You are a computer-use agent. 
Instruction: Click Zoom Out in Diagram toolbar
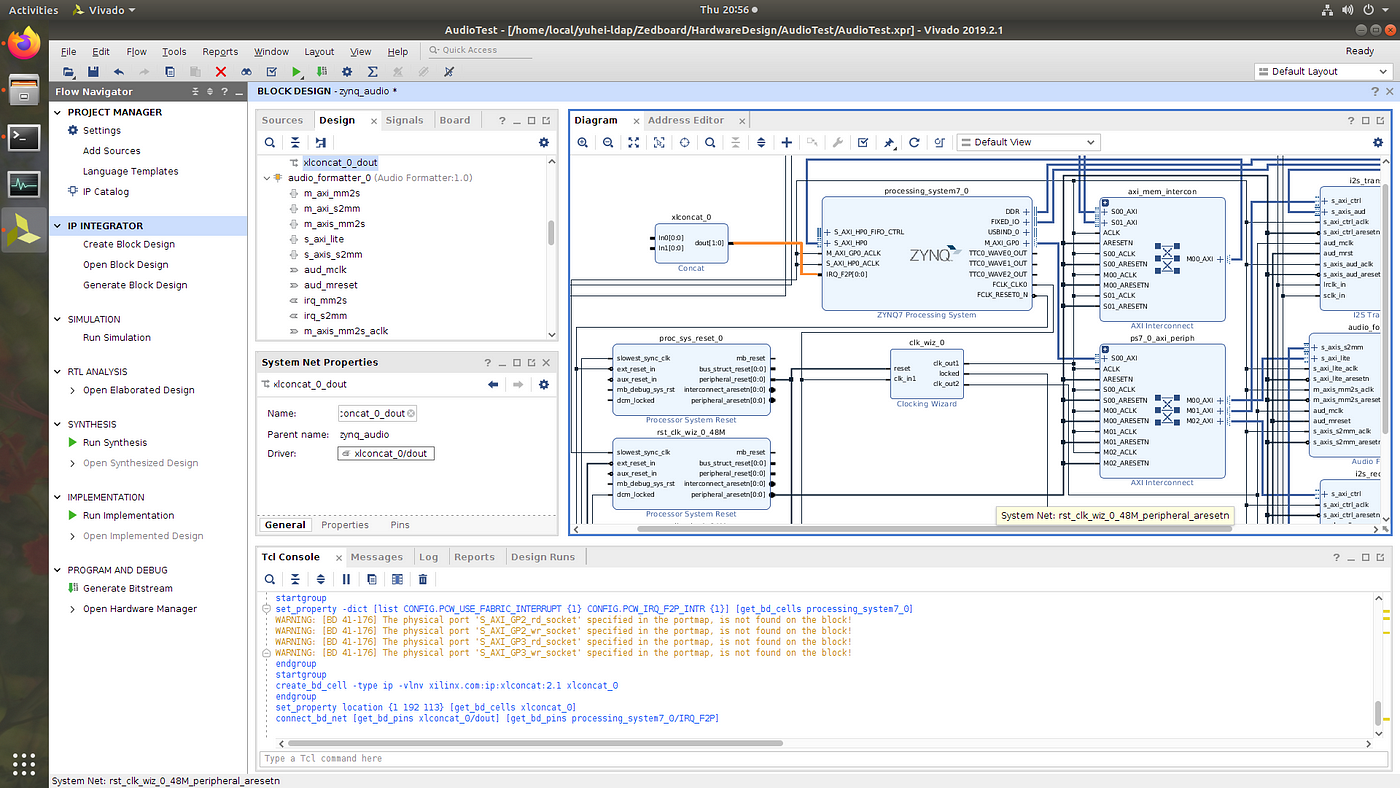[x=608, y=142]
